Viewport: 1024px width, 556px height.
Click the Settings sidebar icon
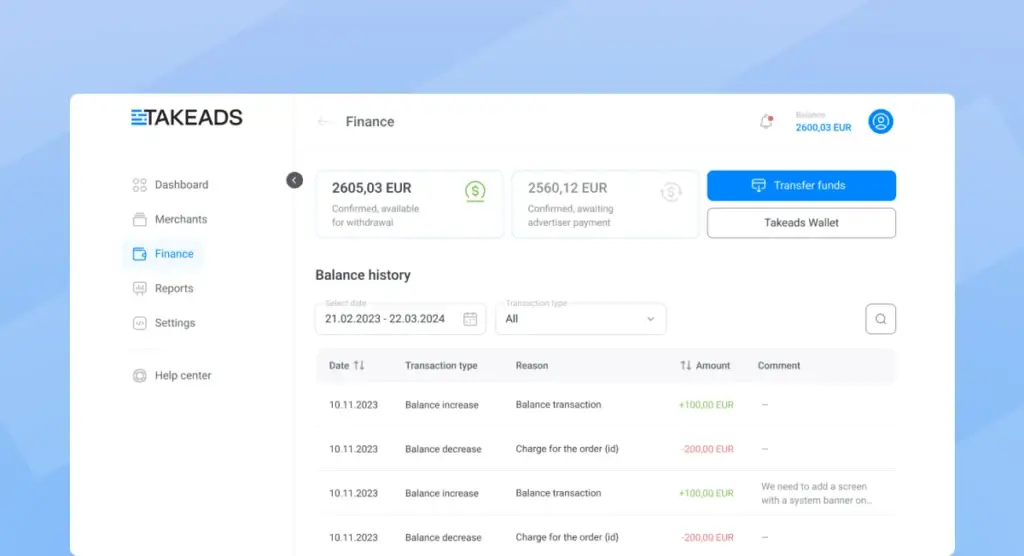click(x=139, y=323)
